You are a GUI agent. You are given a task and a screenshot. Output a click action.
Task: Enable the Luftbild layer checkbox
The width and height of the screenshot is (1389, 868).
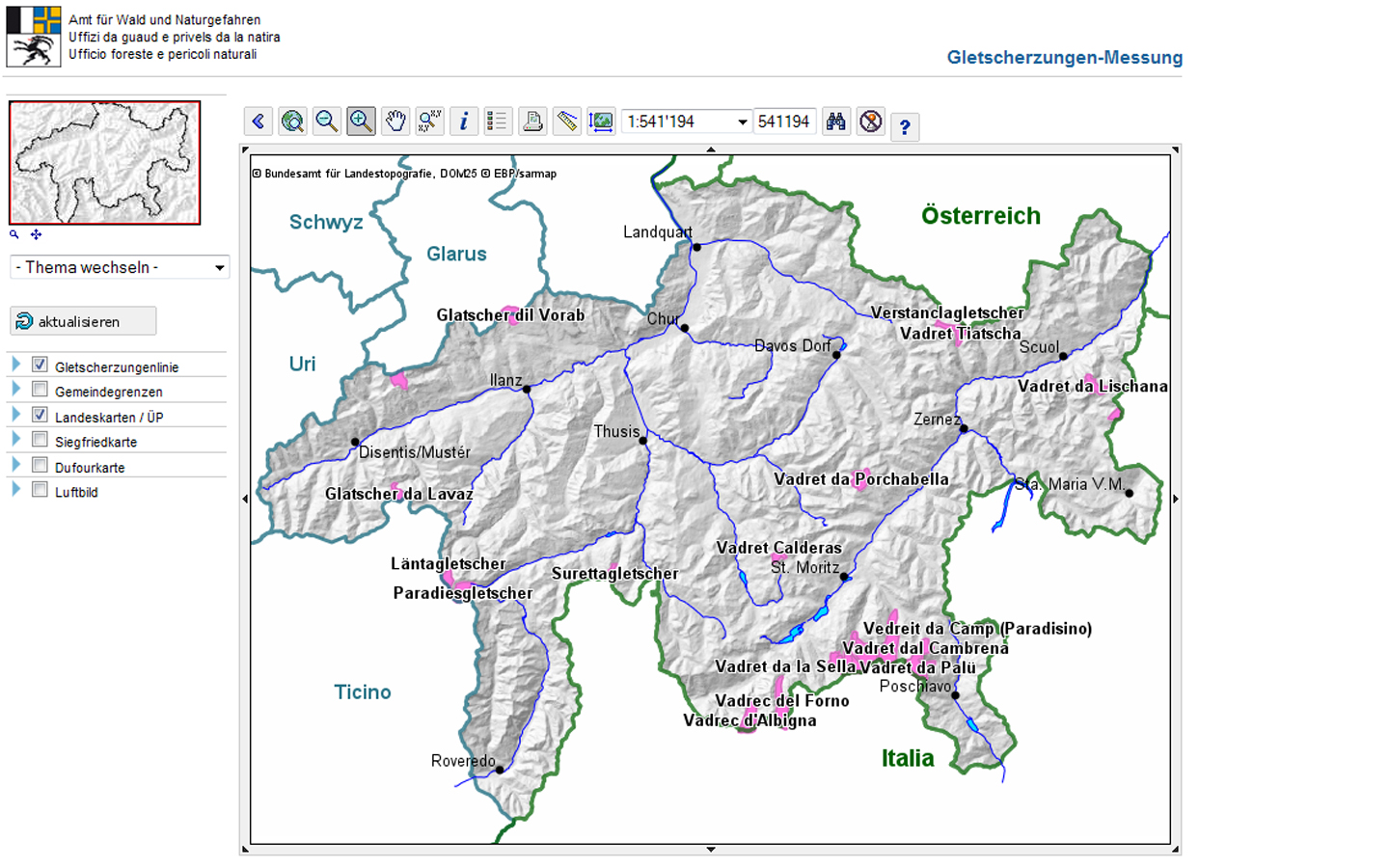coord(40,490)
